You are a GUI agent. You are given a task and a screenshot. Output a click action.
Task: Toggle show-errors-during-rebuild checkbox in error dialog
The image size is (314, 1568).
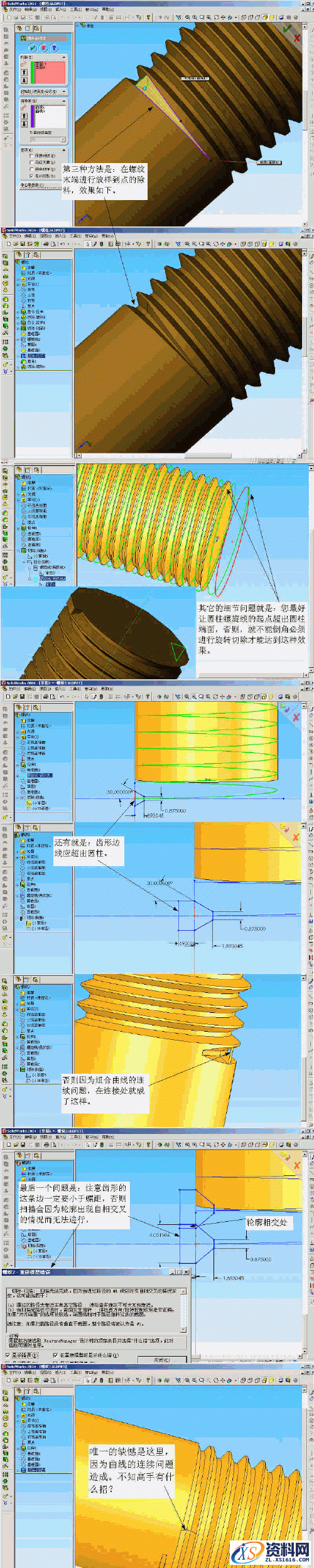[x=55, y=1355]
